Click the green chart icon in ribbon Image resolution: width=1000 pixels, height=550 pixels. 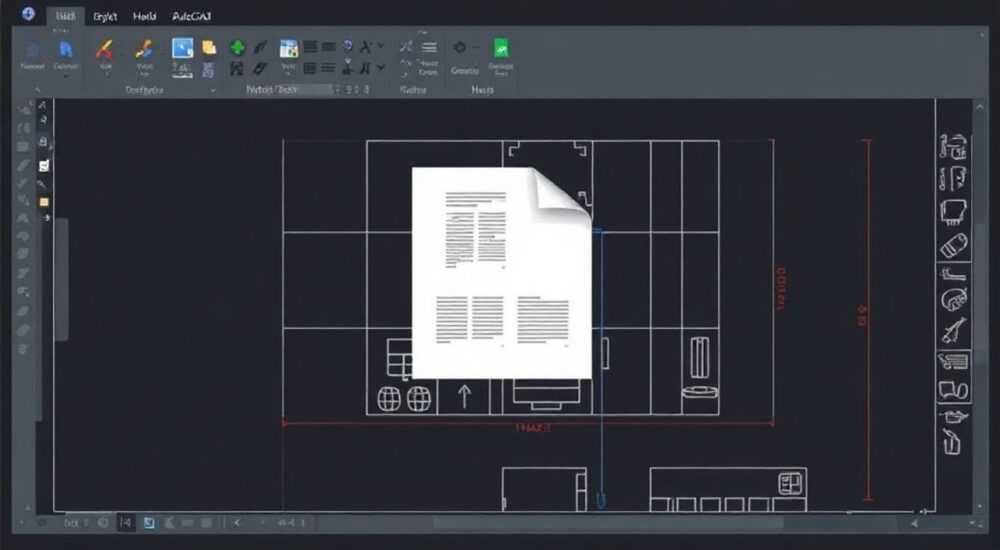tap(501, 48)
